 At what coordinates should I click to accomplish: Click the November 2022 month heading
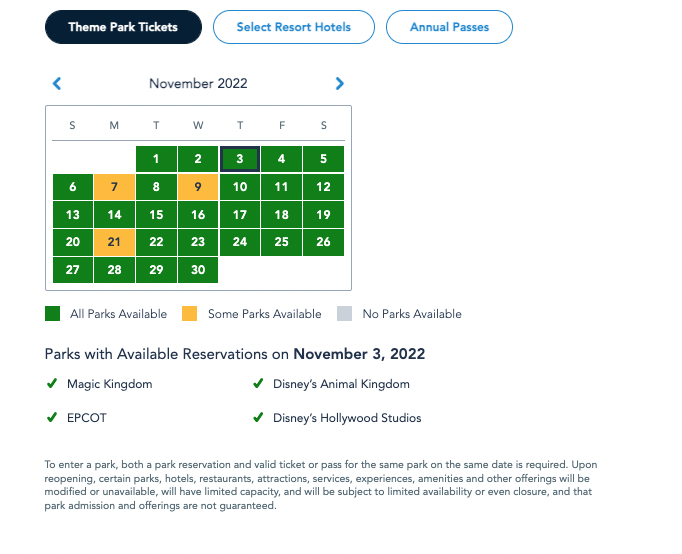(x=198, y=84)
